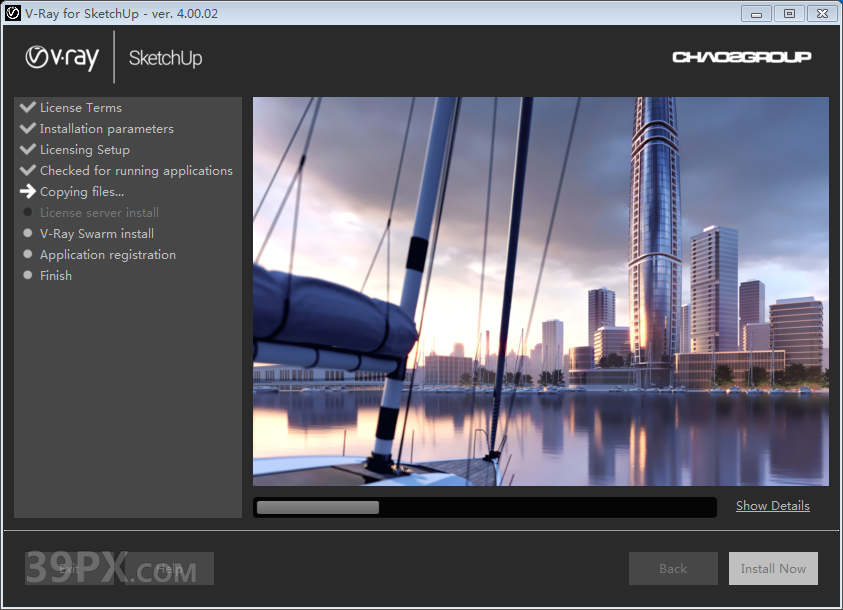The height and width of the screenshot is (610, 843).
Task: Select the Application registration step text
Action: point(108,255)
